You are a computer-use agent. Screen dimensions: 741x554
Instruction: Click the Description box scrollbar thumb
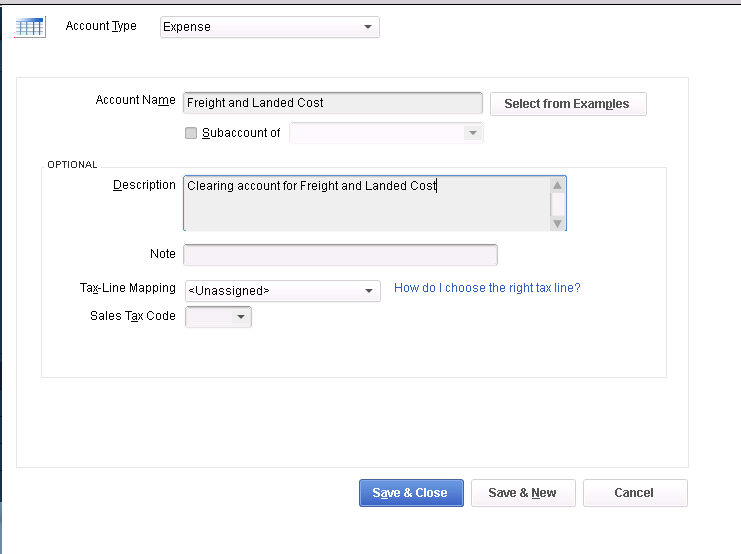558,203
